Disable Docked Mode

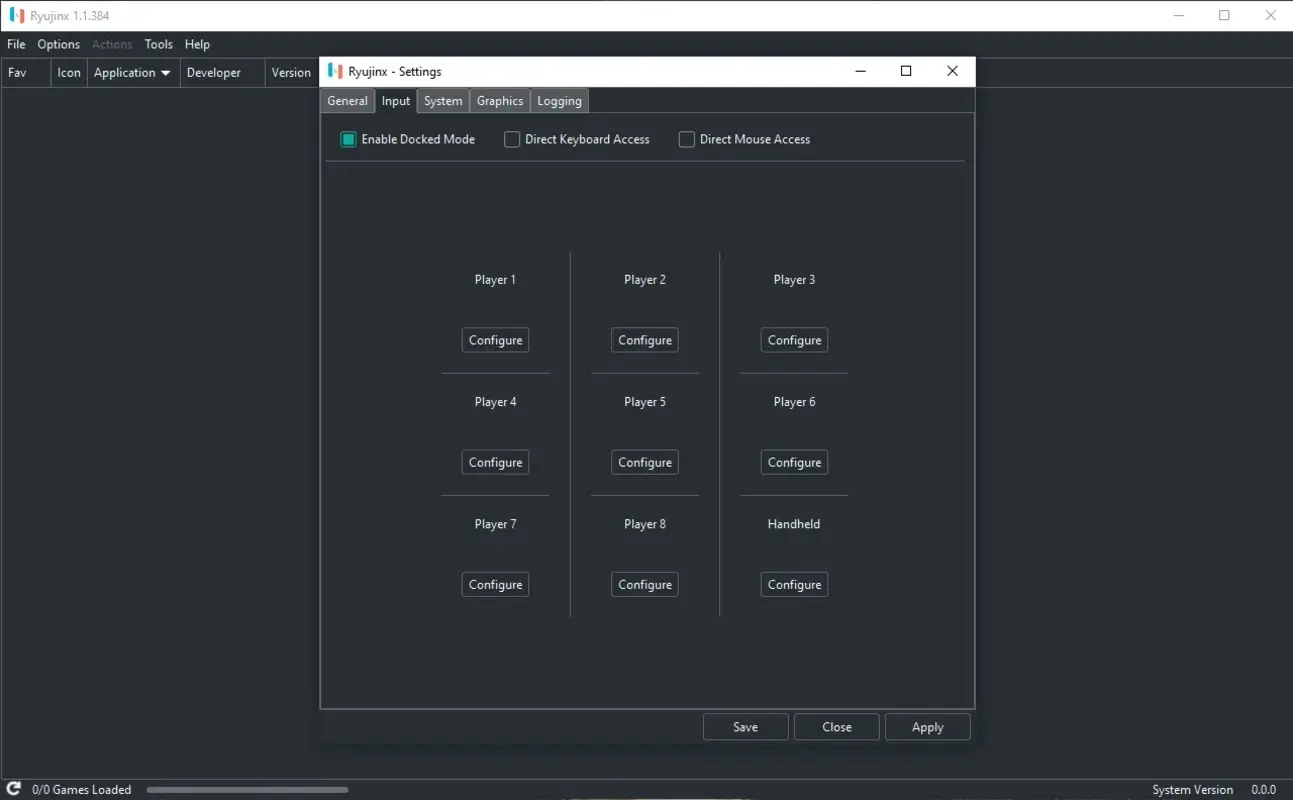[348, 139]
